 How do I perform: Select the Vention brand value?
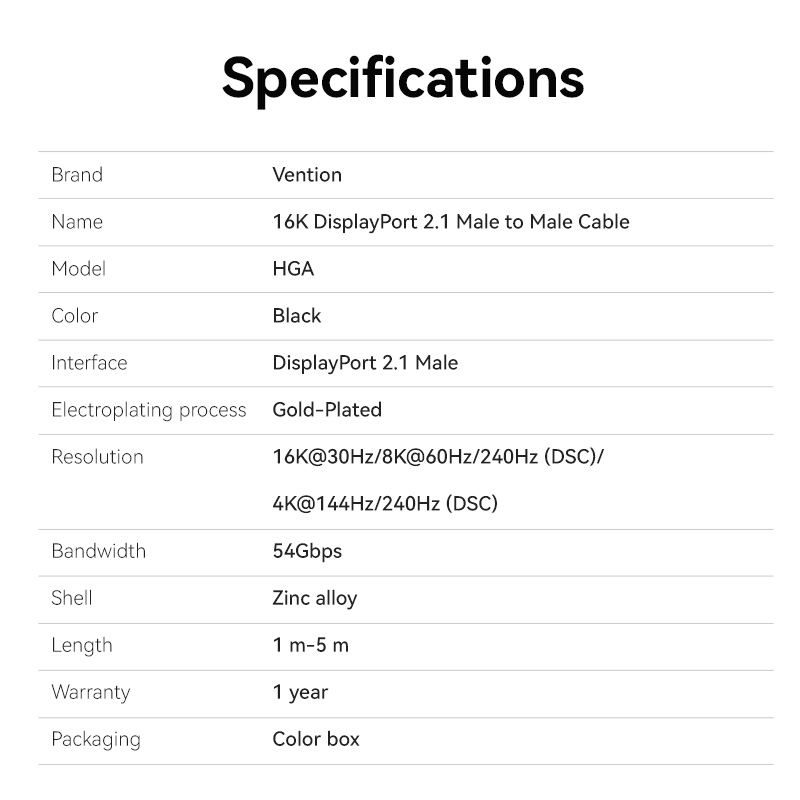point(307,175)
